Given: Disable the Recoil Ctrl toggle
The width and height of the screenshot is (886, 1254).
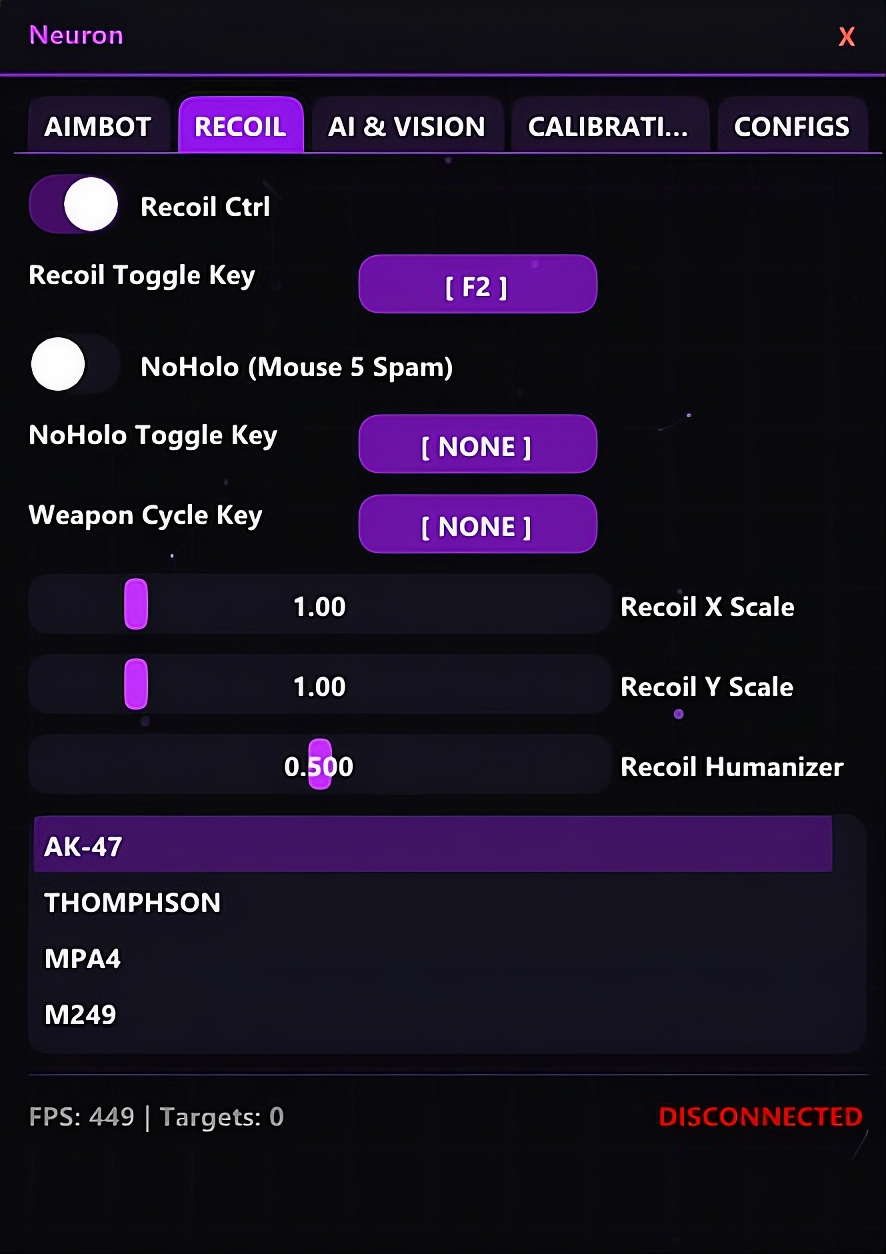Looking at the screenshot, I should click(x=75, y=205).
